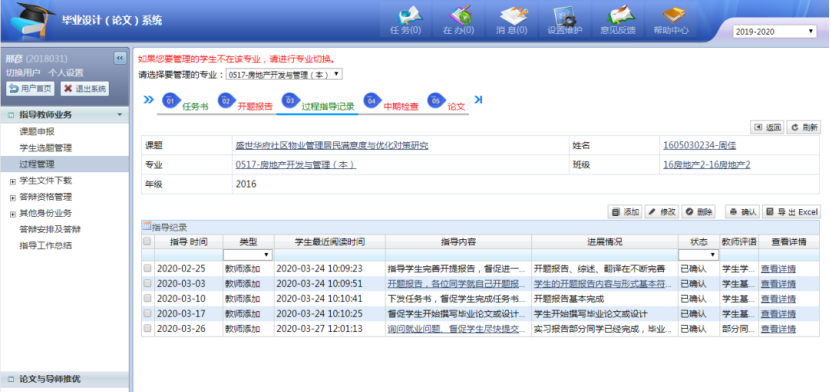This screenshot has width=830, height=392.
Task: Open the 意见反馈 feedback icon
Action: 618,20
